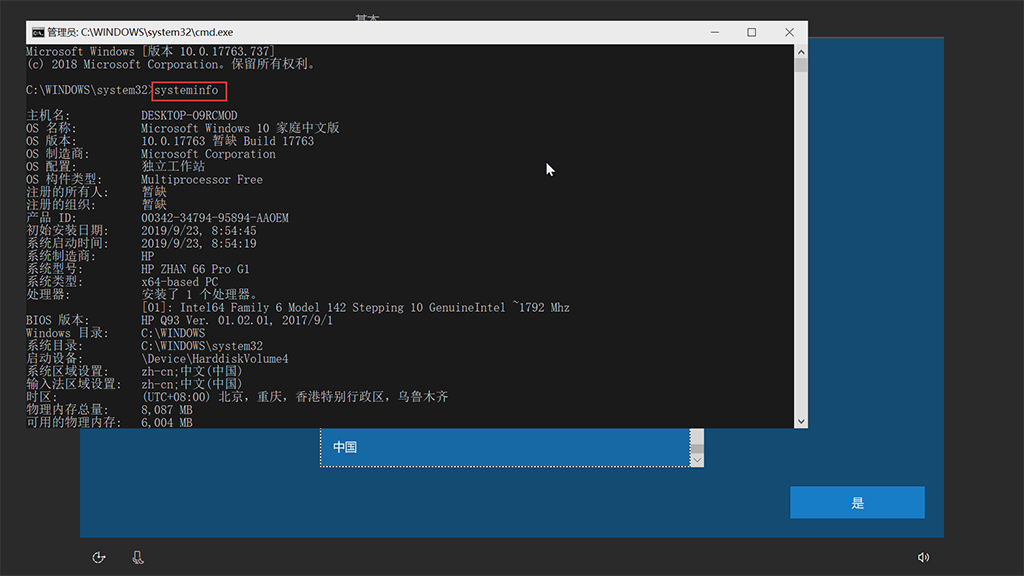Click the install date 2019/9/23, 8:54:45
The height and width of the screenshot is (576, 1024).
199,231
